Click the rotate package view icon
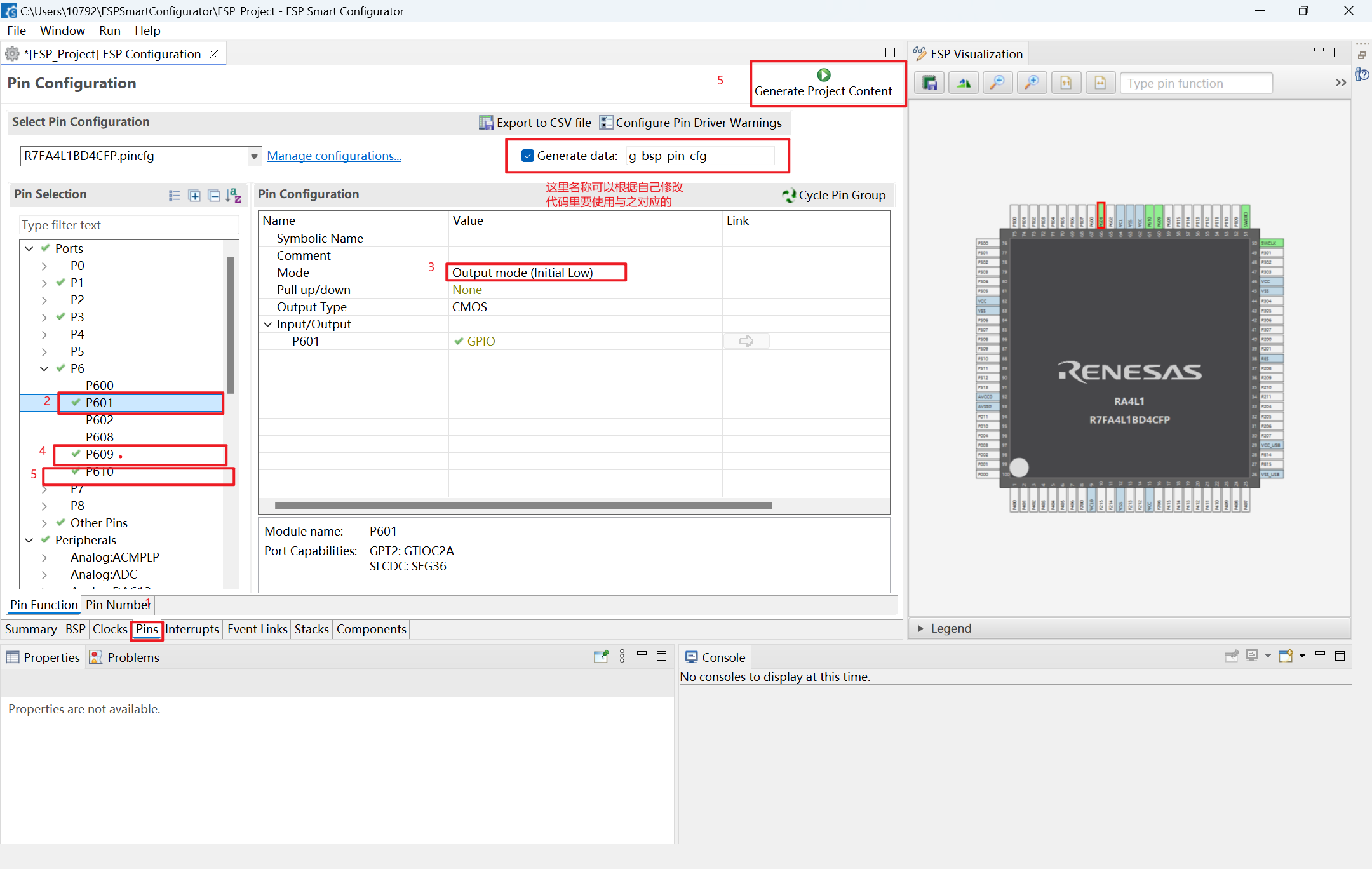Screen dimensions: 1372x869 coord(964,83)
